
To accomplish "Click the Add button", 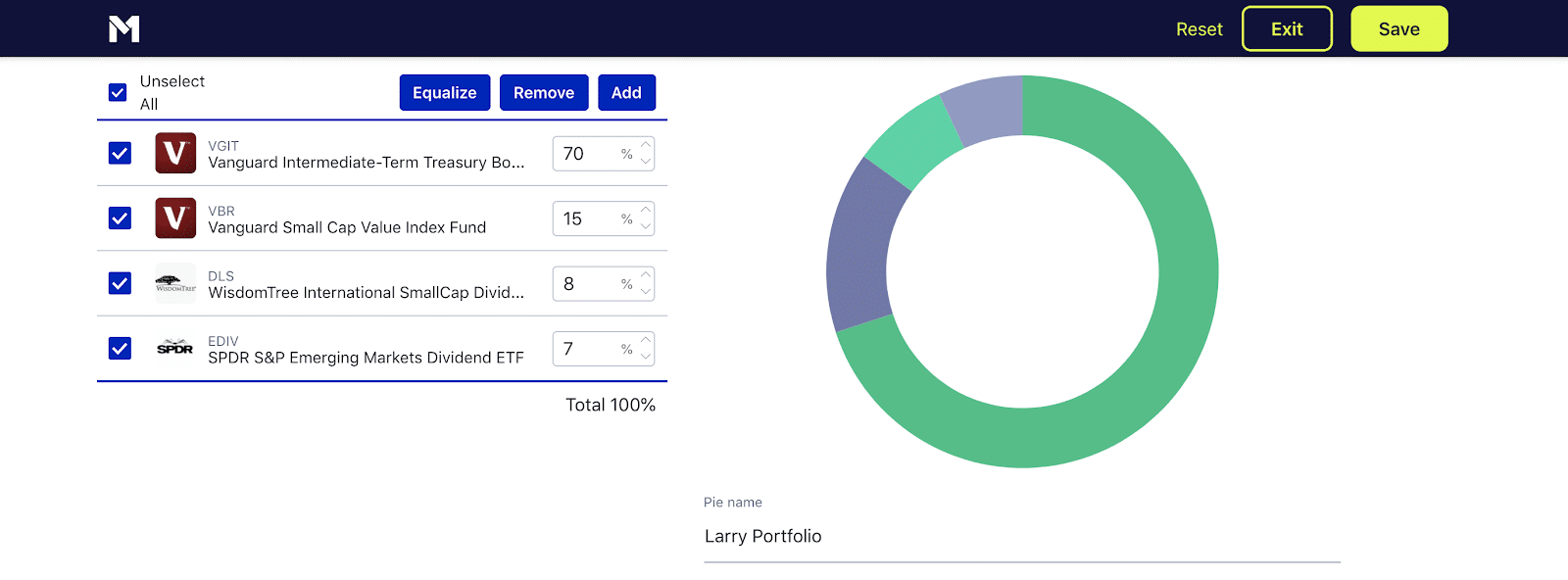I will [x=626, y=92].
